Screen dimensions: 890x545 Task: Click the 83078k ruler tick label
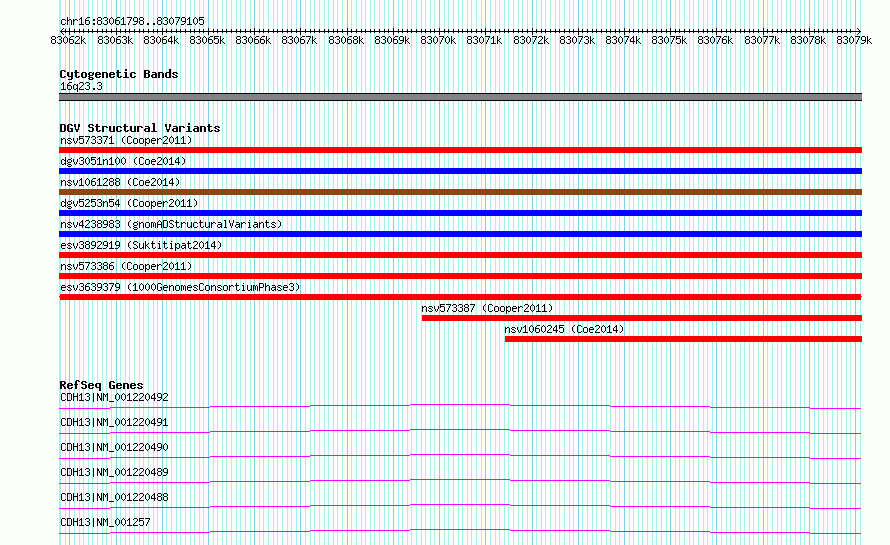click(808, 40)
